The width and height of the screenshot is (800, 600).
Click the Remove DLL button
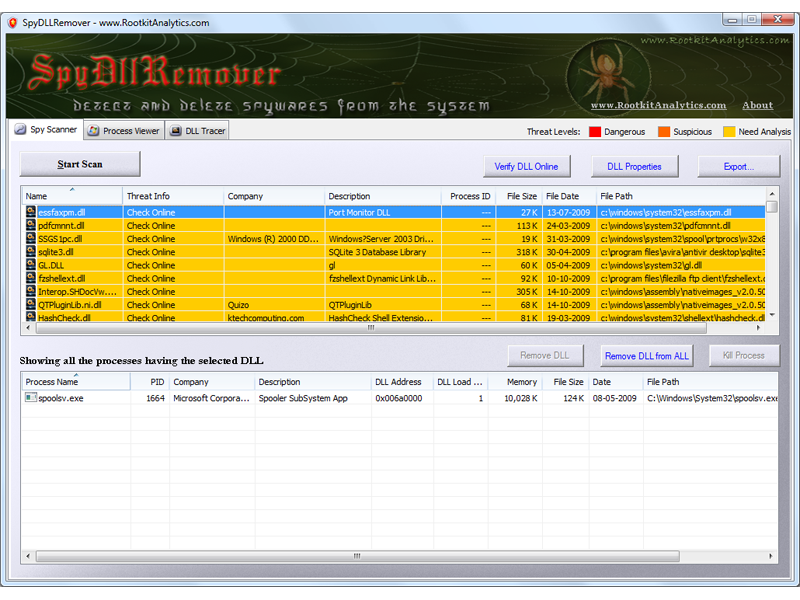[x=545, y=356]
